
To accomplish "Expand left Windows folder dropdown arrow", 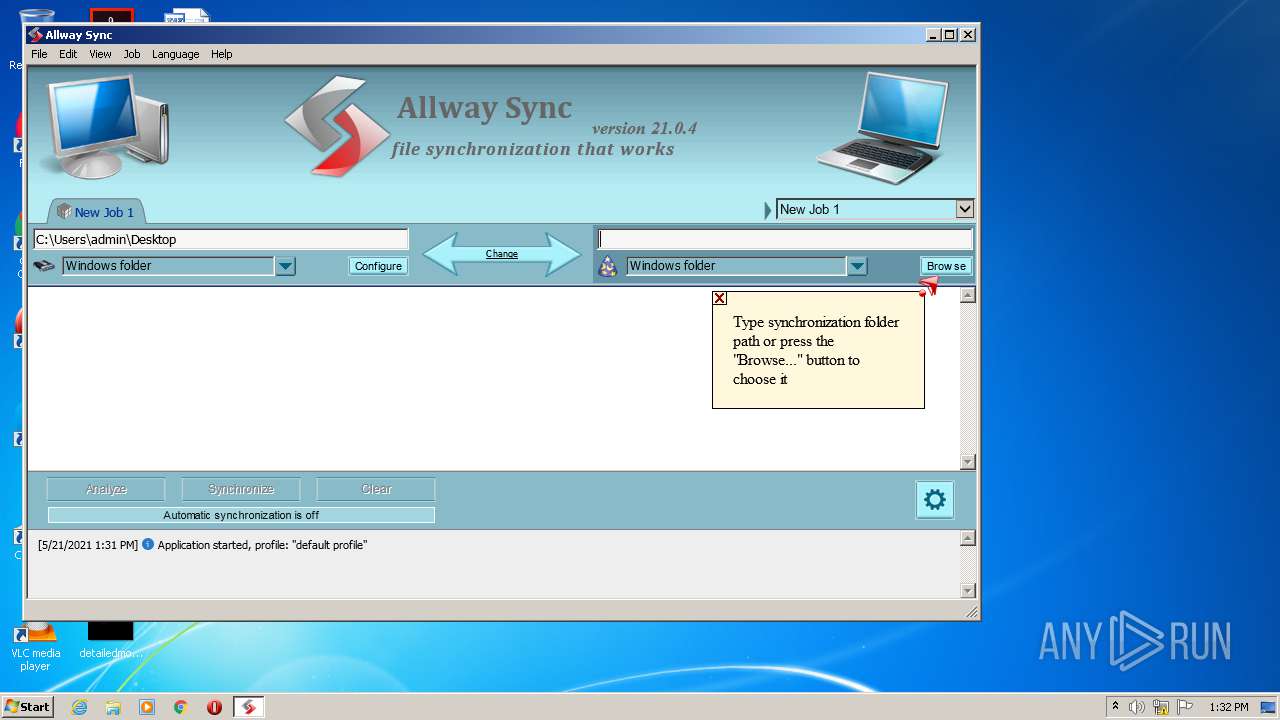I will pos(286,266).
